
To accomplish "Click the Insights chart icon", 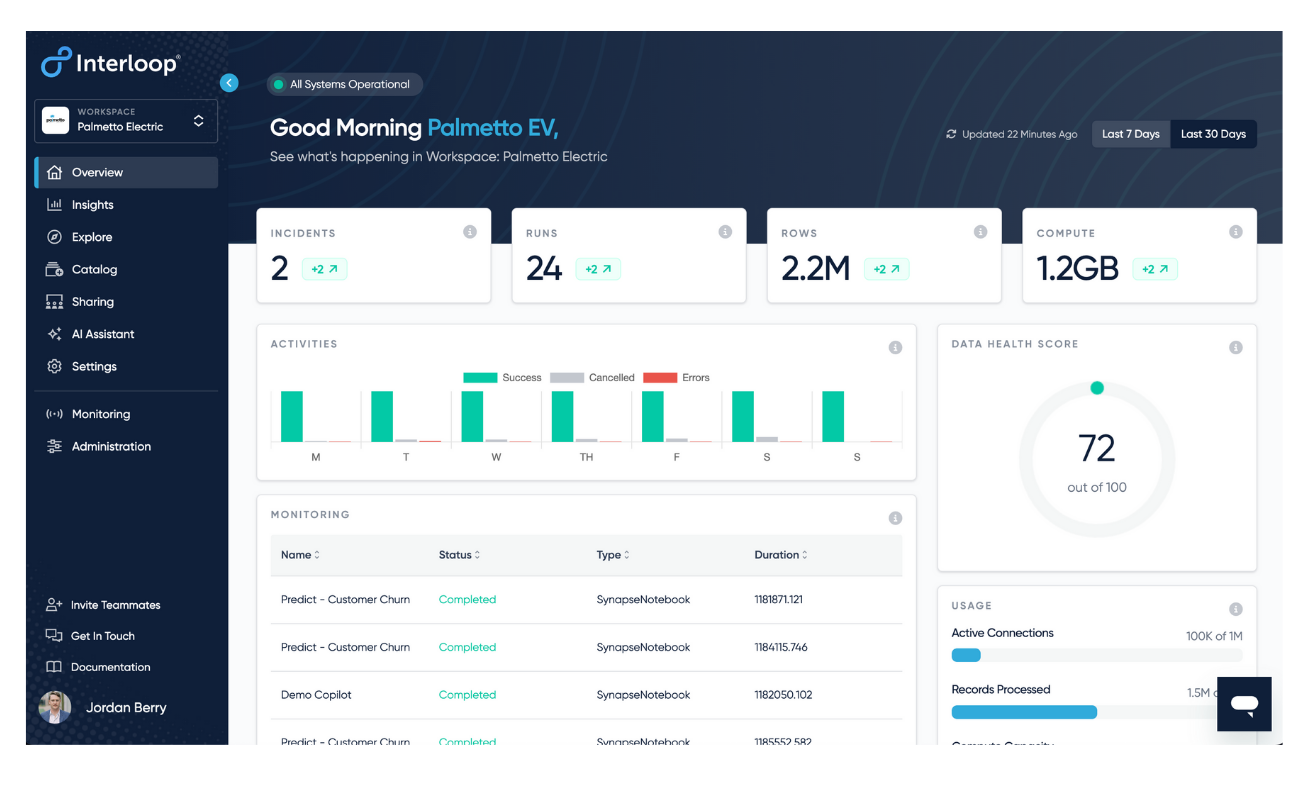I will coord(55,205).
